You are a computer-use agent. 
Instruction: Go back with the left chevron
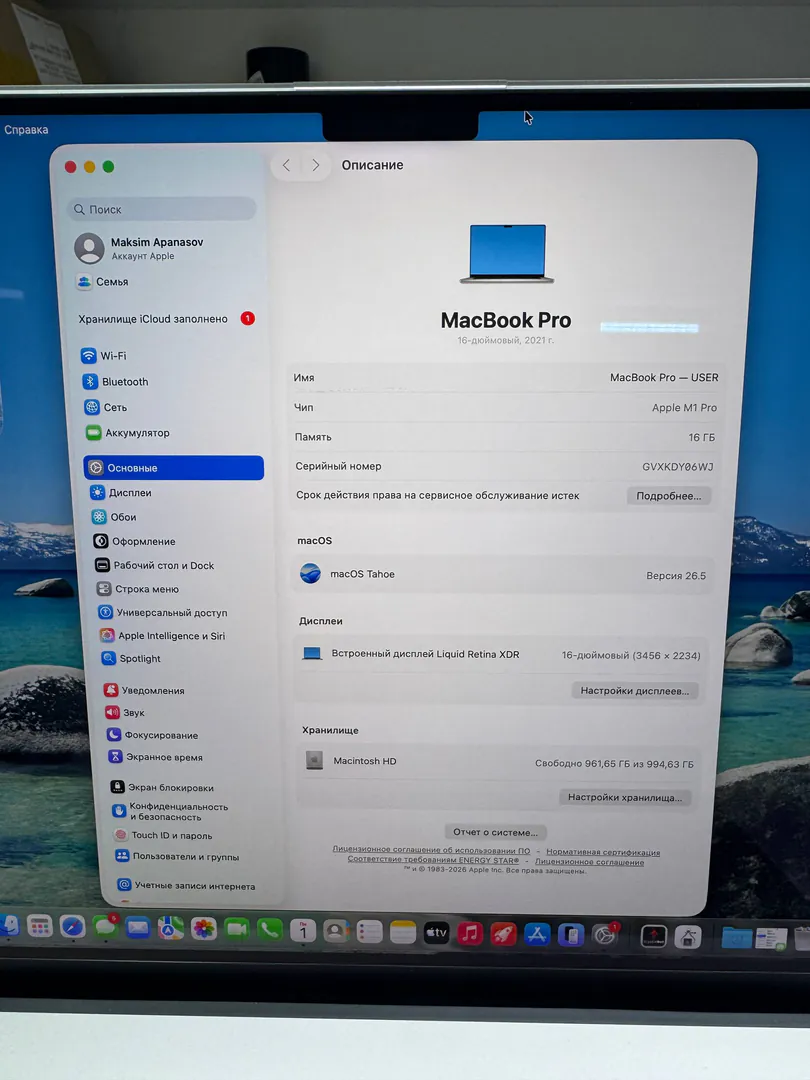click(x=287, y=165)
